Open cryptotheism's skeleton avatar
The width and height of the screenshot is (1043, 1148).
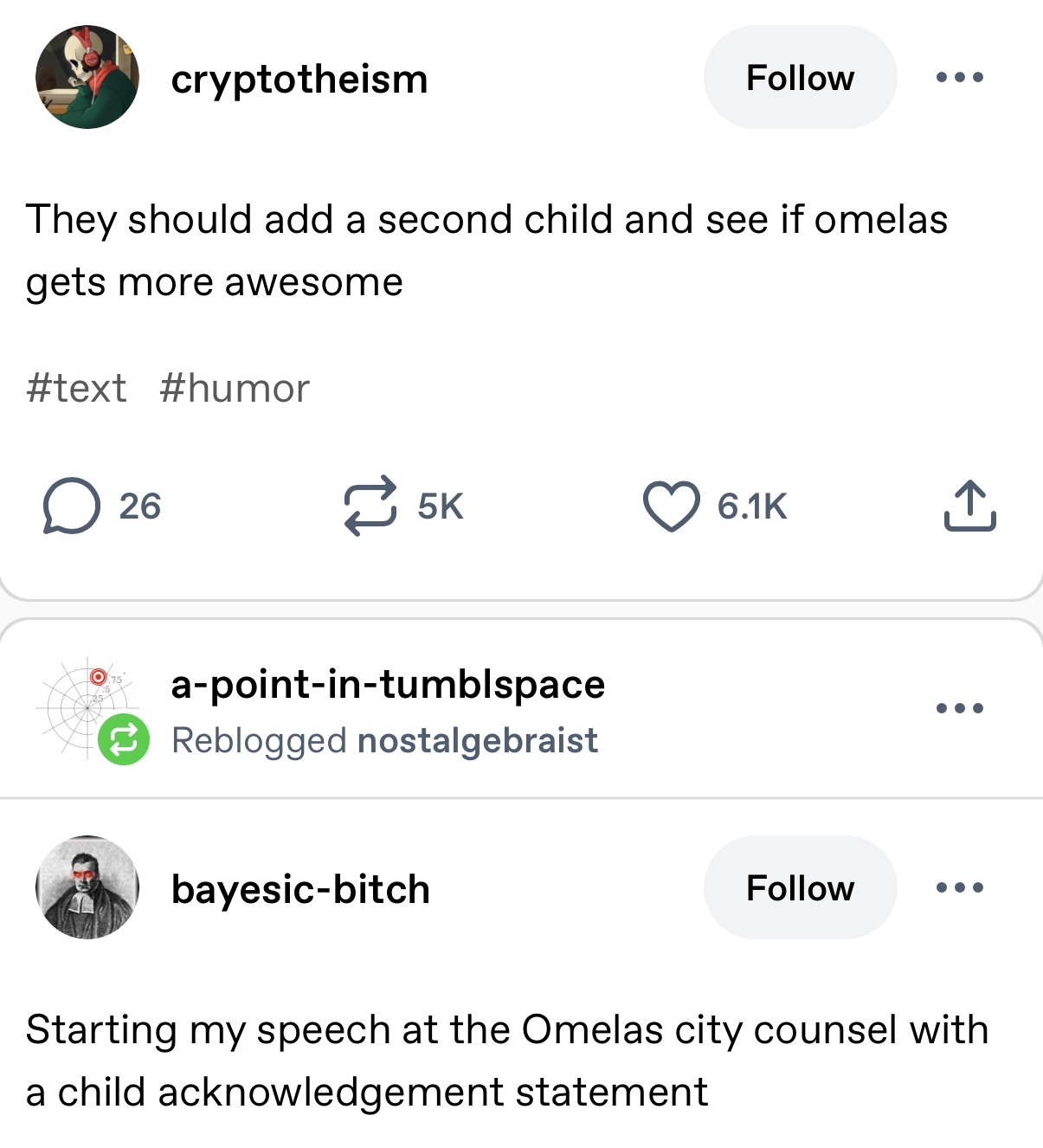tap(87, 78)
